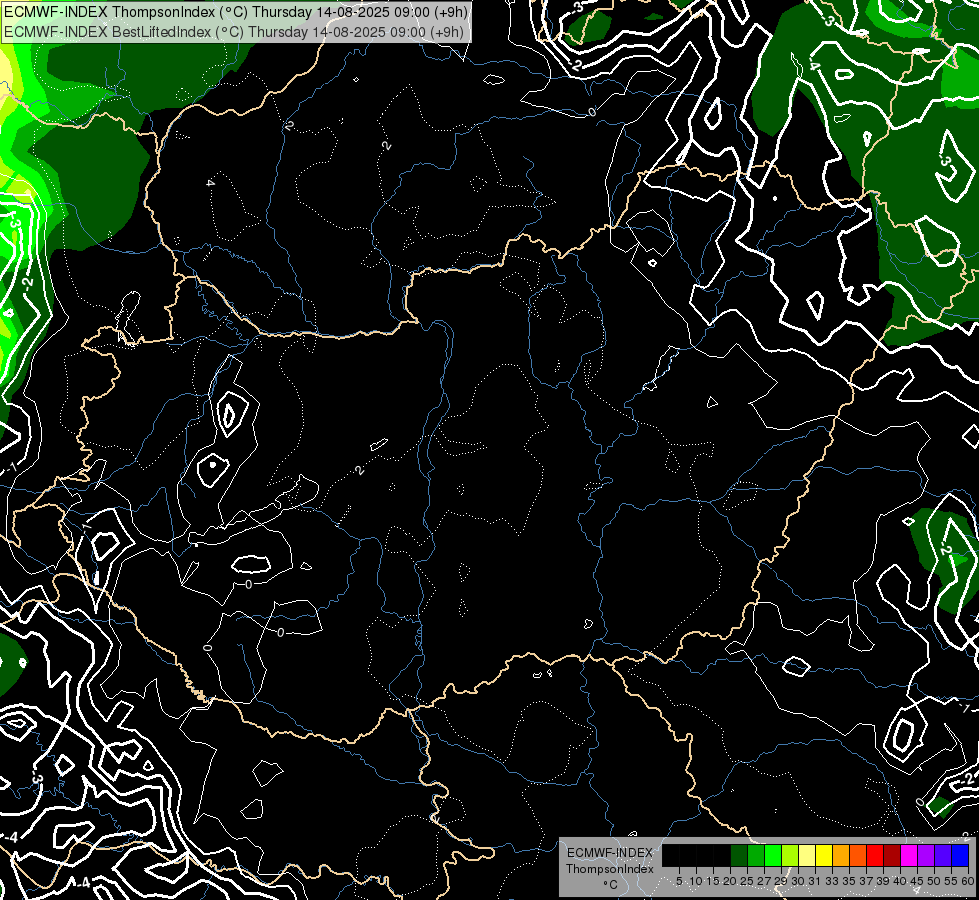Select the medium green 25–27 legend swatch
Image resolution: width=979 pixels, height=900 pixels.
[756, 855]
